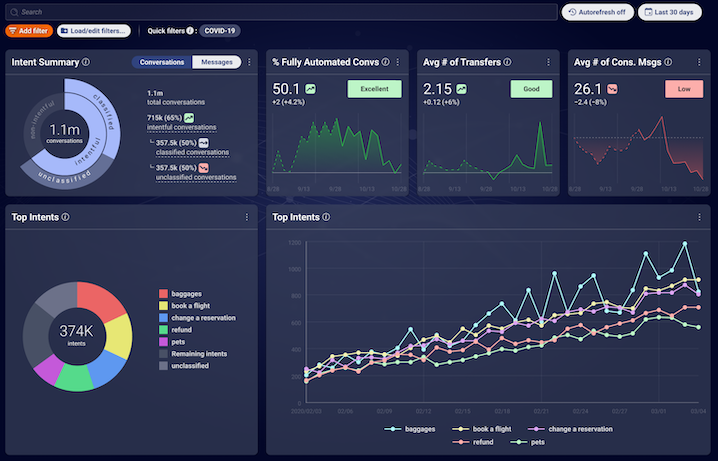Click the 1.1m conversations donut center
Screen dimensions: 718x461
[x=65, y=133]
